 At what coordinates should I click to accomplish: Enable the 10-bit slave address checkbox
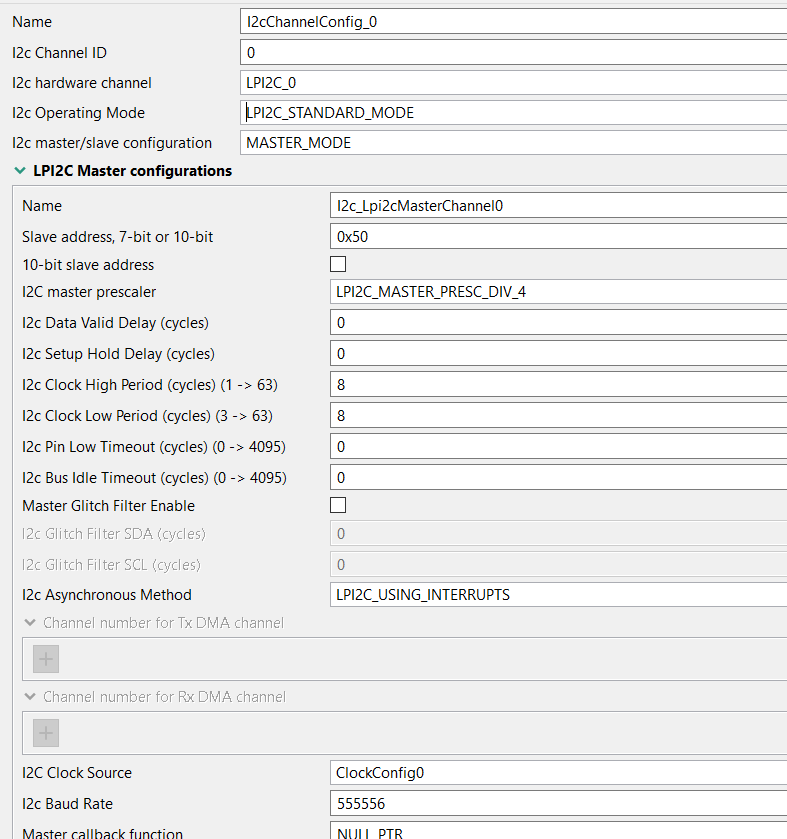338,264
